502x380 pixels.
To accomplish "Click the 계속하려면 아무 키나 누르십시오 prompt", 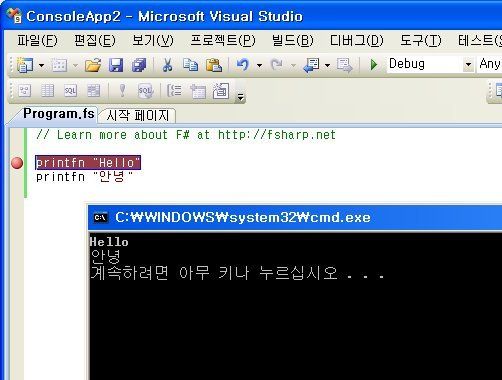I will coord(237,273).
